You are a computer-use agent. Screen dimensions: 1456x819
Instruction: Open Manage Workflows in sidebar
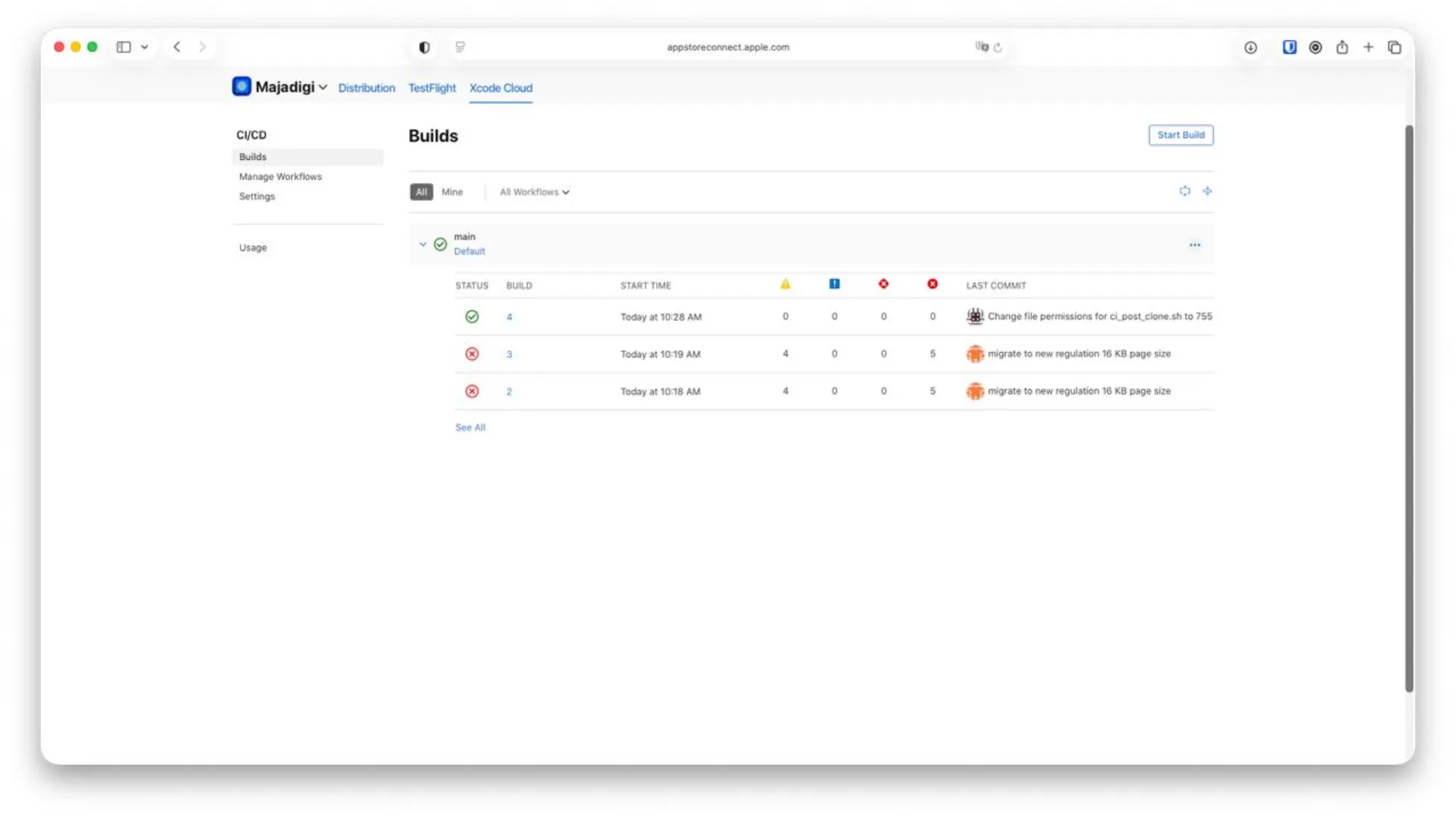pos(280,177)
